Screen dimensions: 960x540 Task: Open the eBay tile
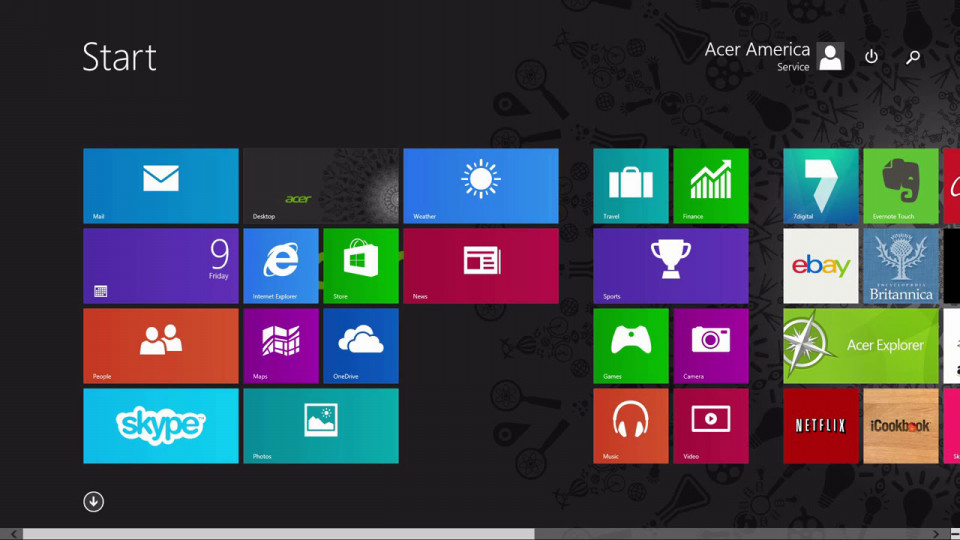click(821, 266)
